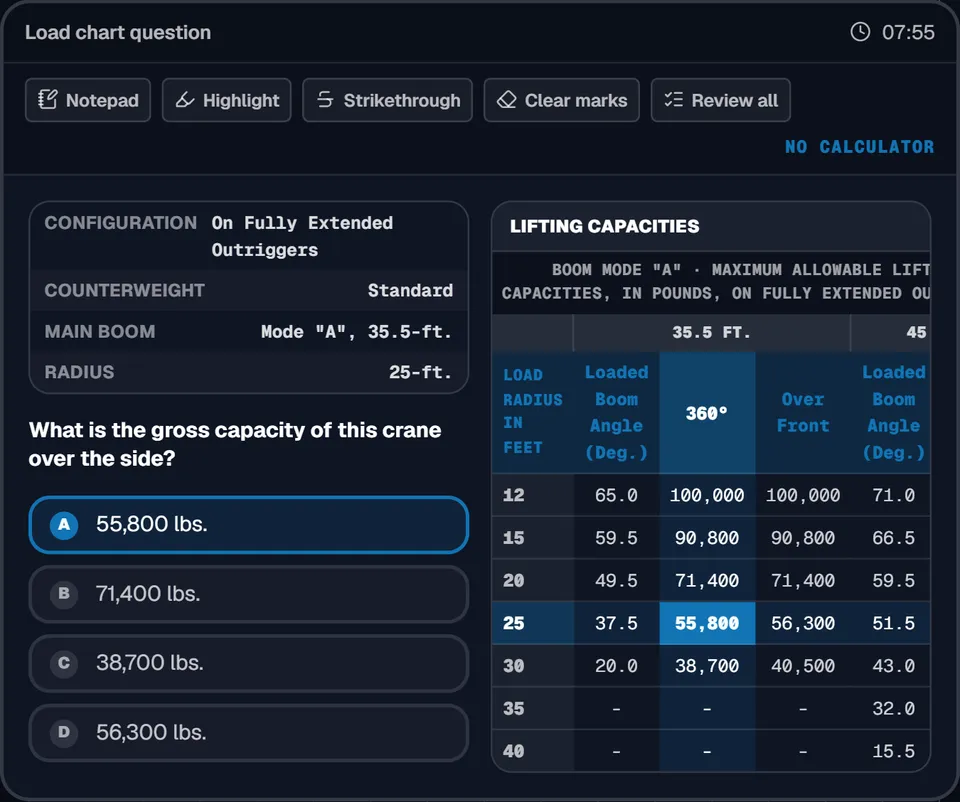Screen dimensions: 960x802
Task: Click the 56,300 Over Front cell
Action: click(x=803, y=623)
